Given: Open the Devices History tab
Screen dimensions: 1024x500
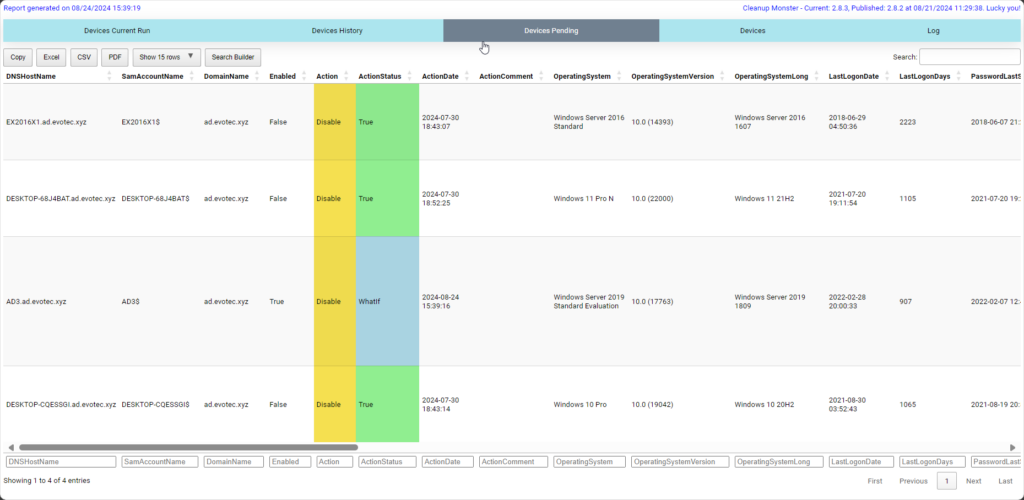Looking at the screenshot, I should click(337, 31).
